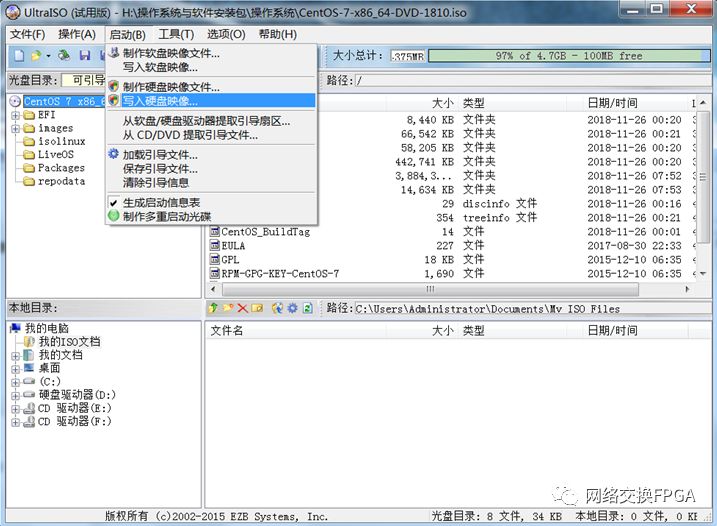Image resolution: width=717 pixels, height=526 pixels.
Task: Click the CD icon beside CentOS 7 x86 root
Action: point(15,101)
